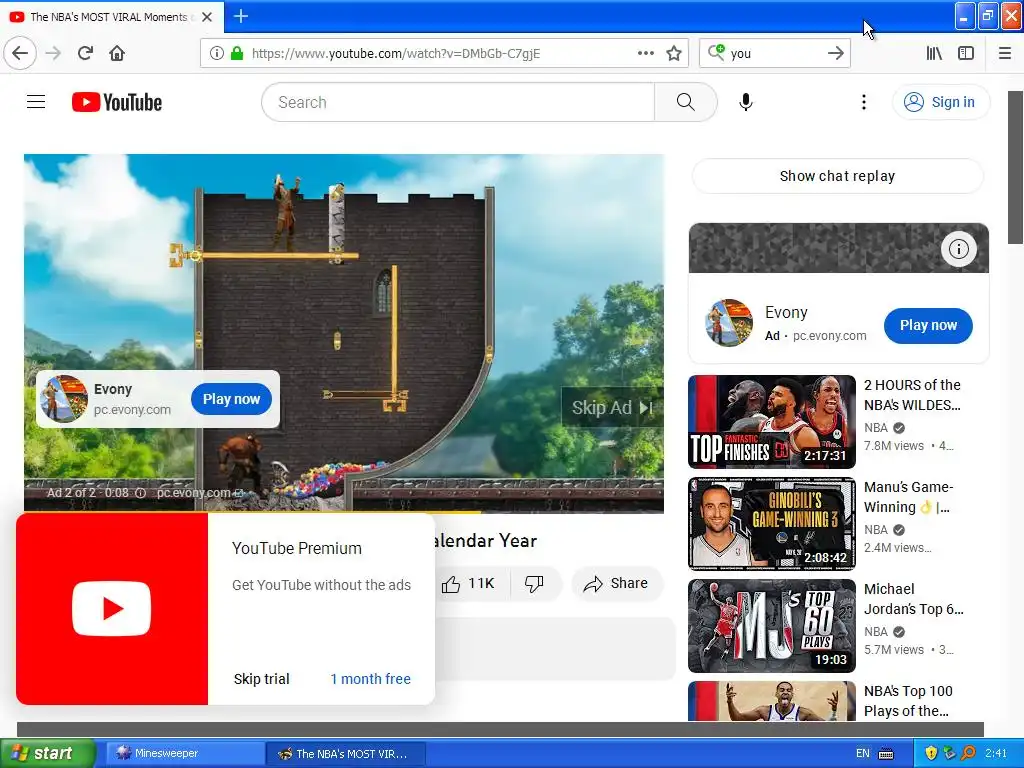Reload the page with the refresh icon

tap(85, 53)
